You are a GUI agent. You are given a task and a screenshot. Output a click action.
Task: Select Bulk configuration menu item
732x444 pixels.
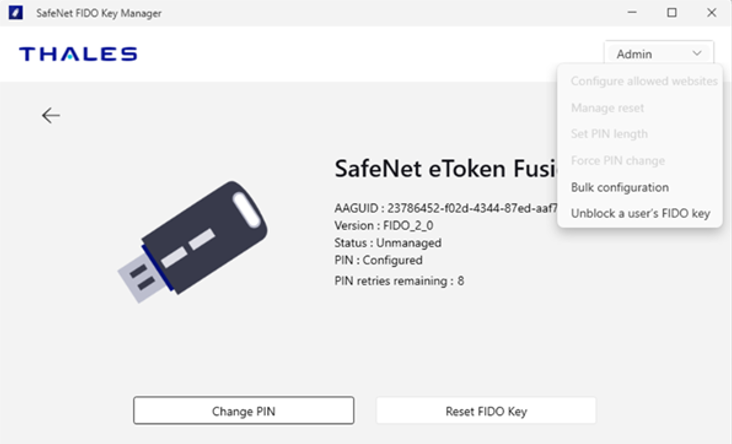[x=619, y=187]
